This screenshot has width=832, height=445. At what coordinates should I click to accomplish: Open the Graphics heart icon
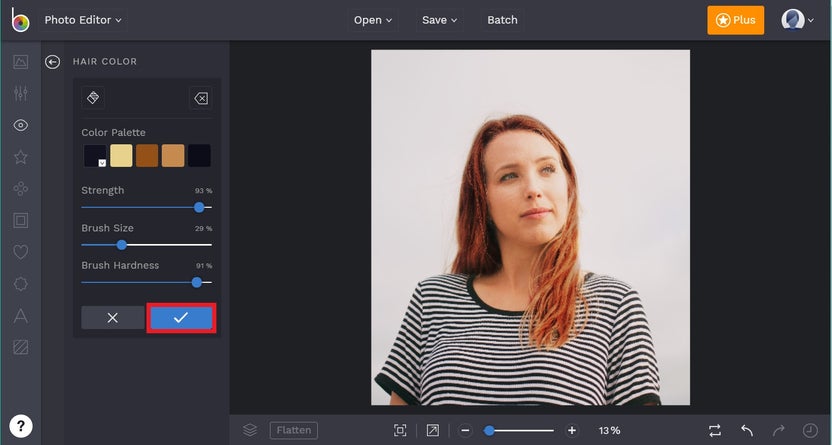pos(21,252)
